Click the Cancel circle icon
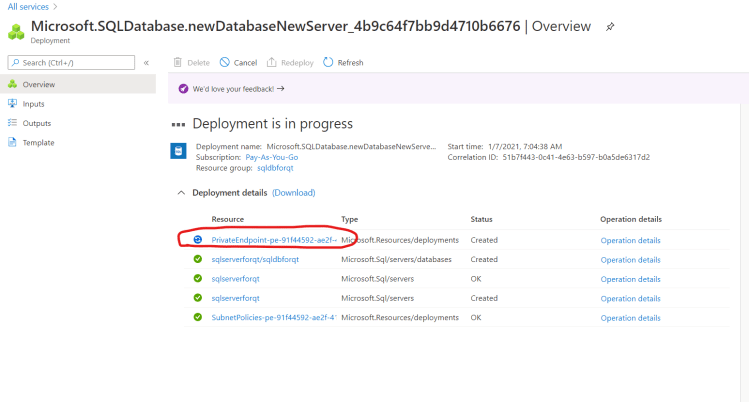Screen dimensions: 749x402 pos(225,62)
